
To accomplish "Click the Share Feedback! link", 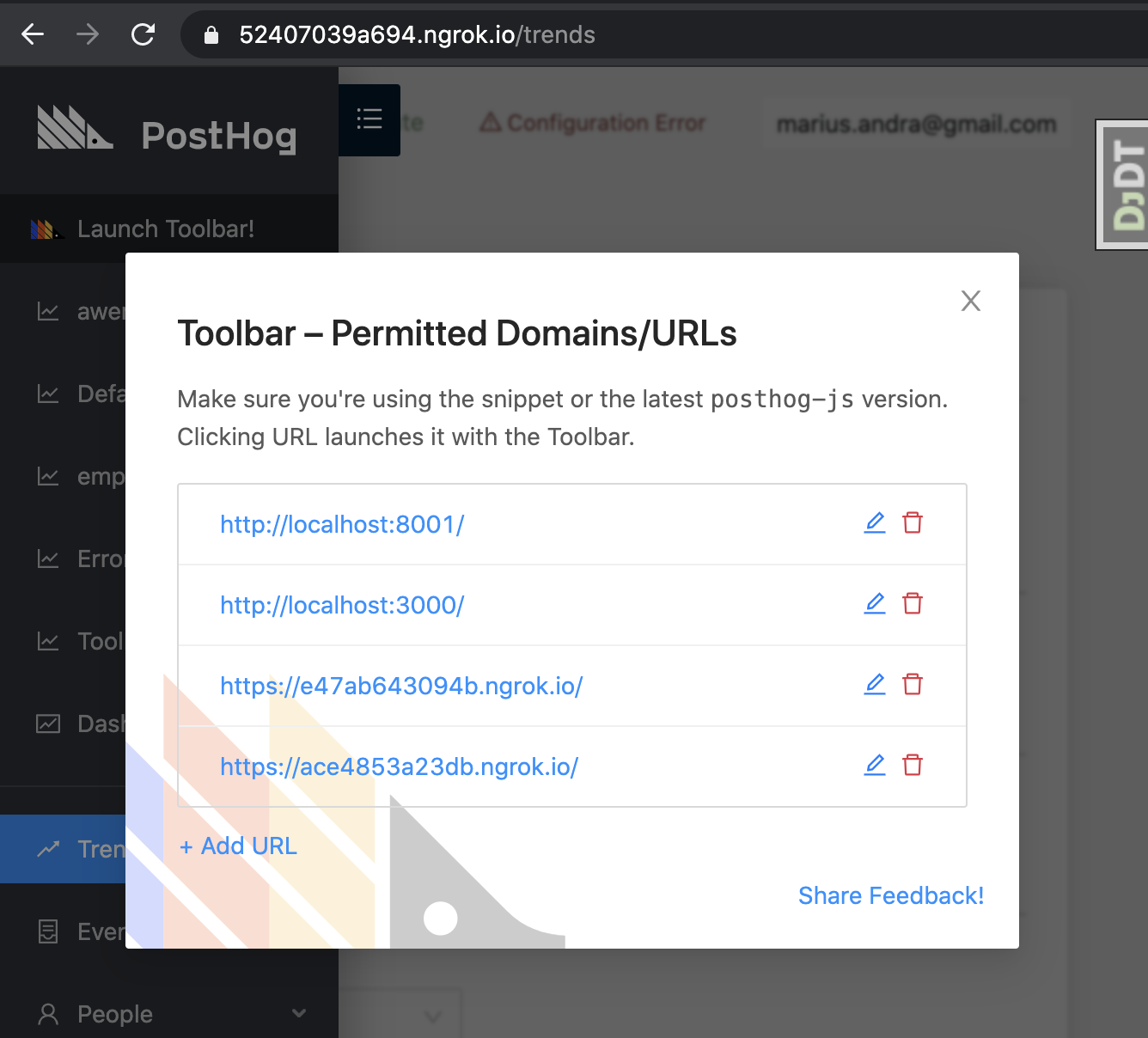I will 891,895.
